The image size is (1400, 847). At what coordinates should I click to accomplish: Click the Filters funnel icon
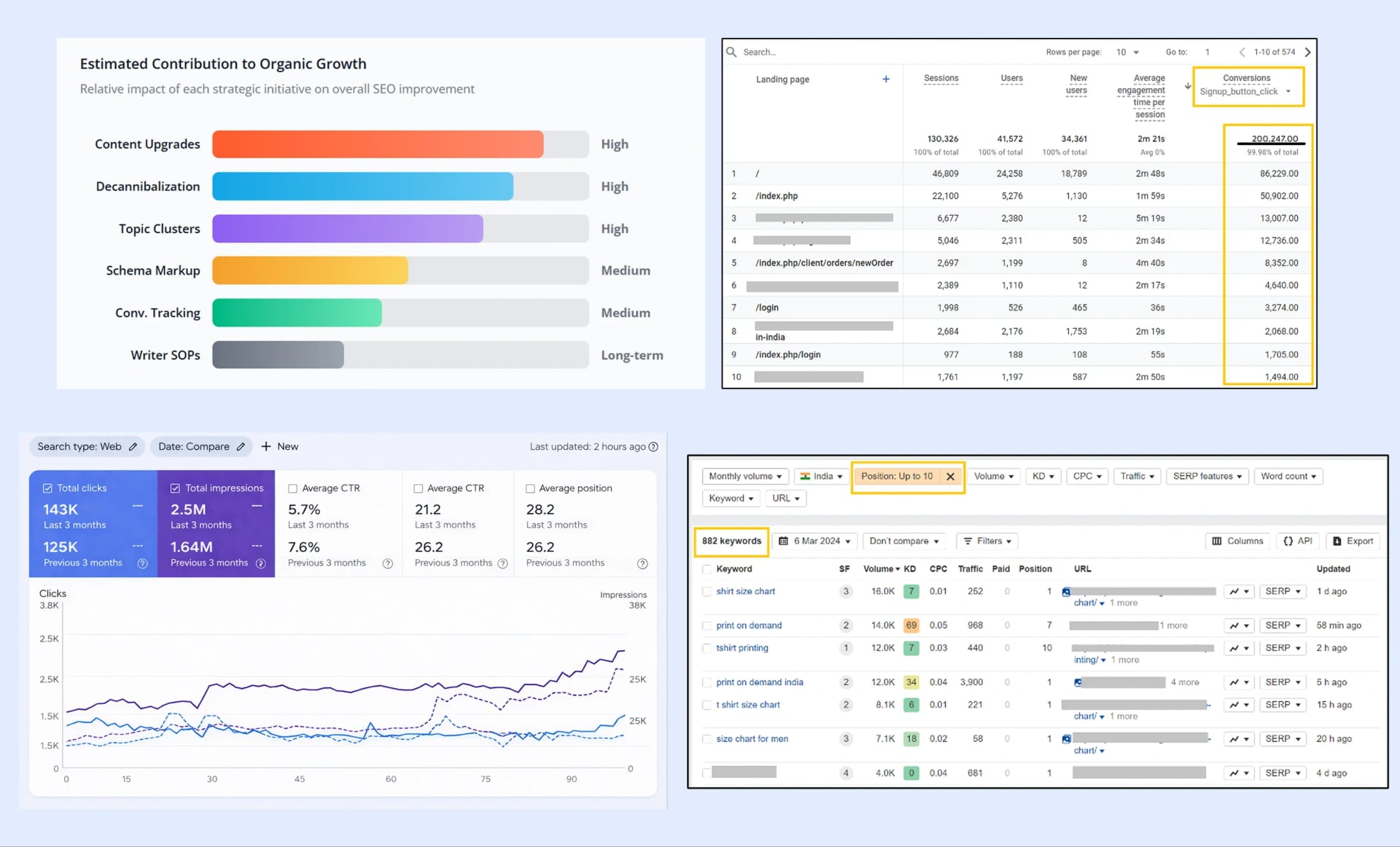pos(968,541)
